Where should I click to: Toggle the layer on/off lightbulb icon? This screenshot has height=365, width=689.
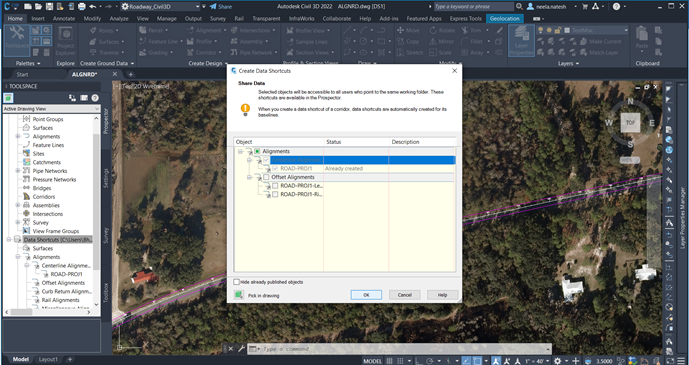[x=541, y=30]
